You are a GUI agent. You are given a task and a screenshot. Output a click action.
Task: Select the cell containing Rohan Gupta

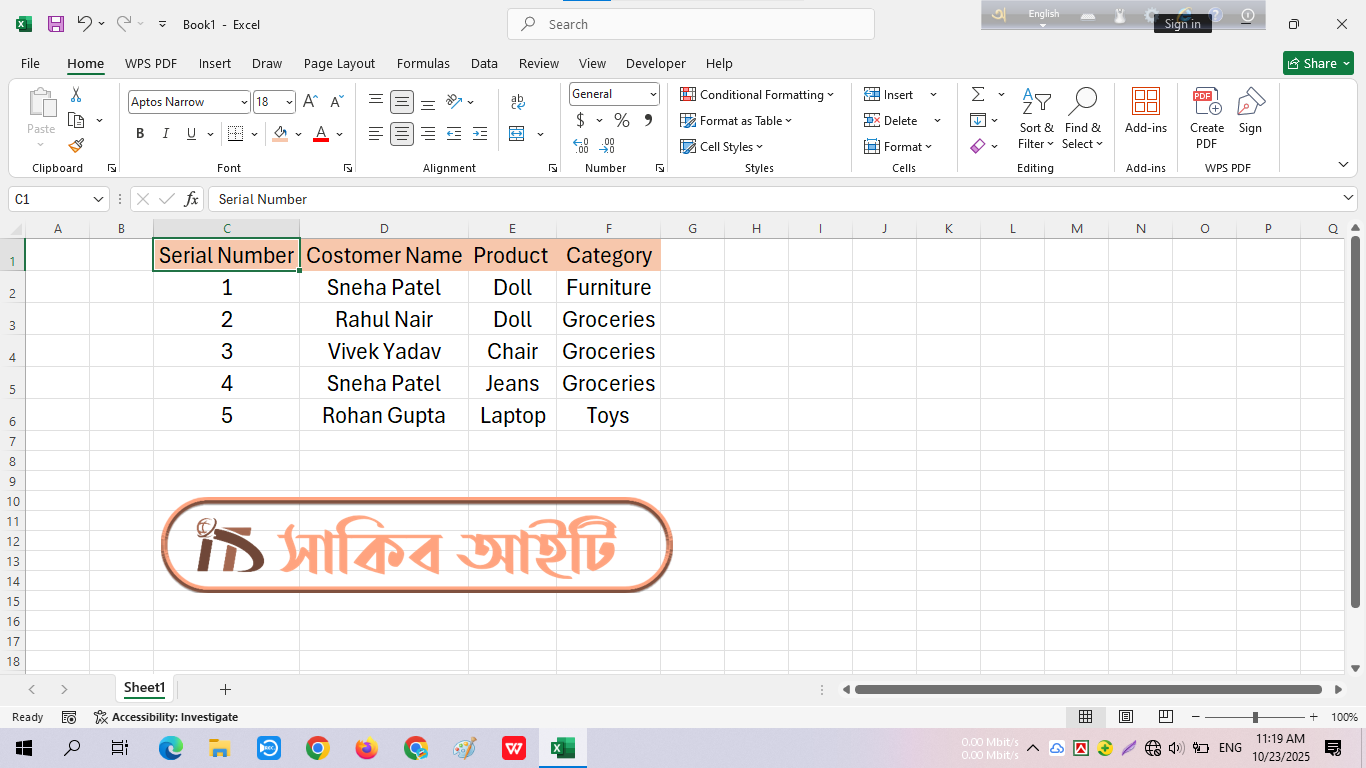tap(384, 415)
